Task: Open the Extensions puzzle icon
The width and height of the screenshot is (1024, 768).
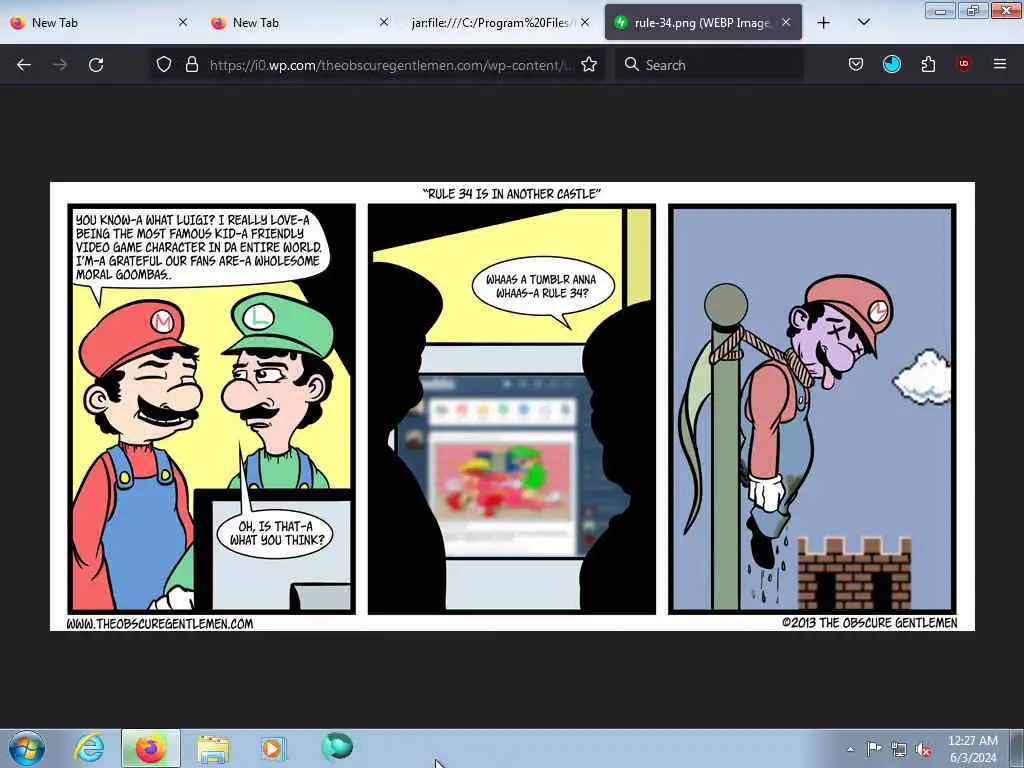Action: 928,64
